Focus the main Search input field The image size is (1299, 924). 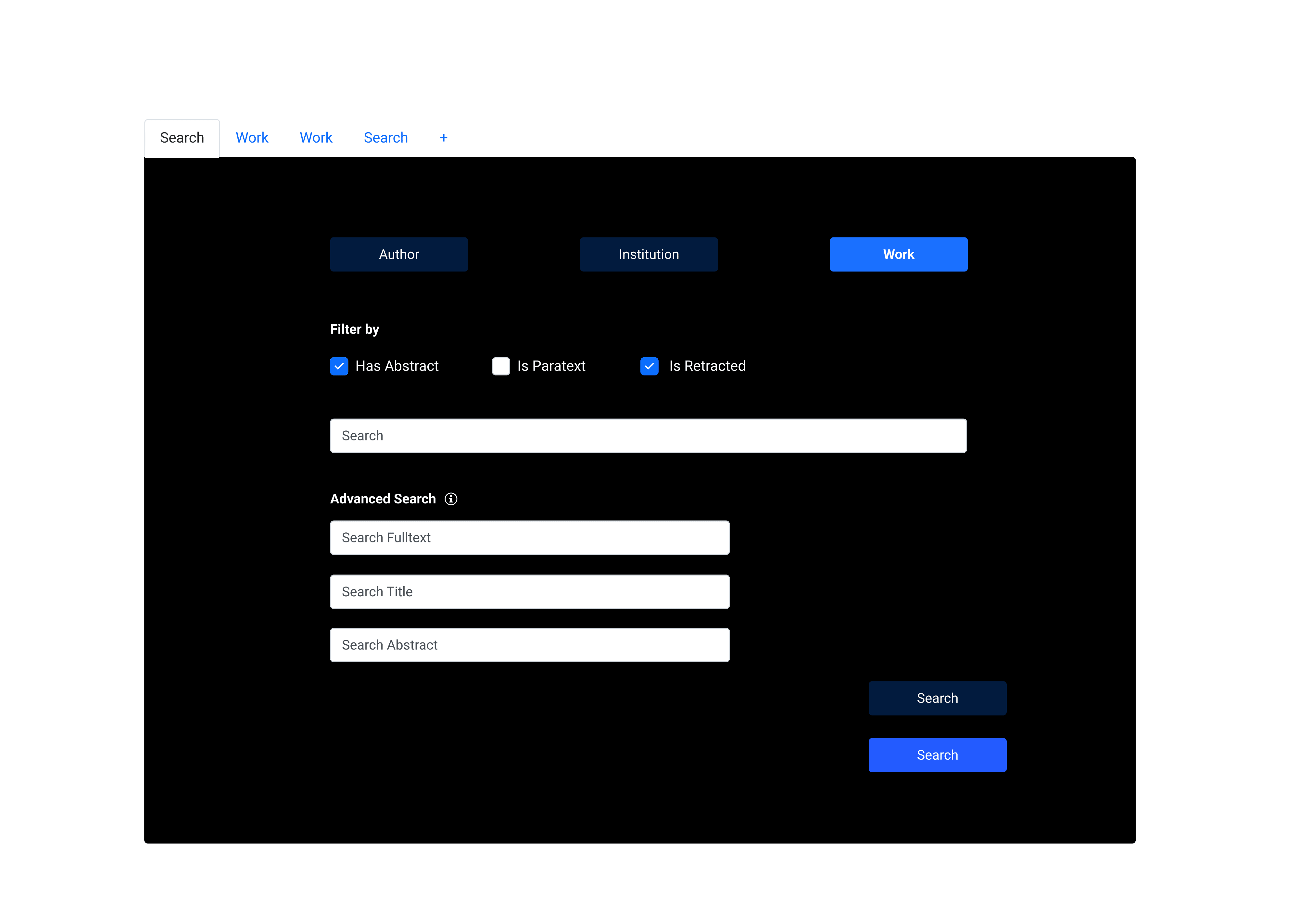pyautogui.click(x=648, y=436)
